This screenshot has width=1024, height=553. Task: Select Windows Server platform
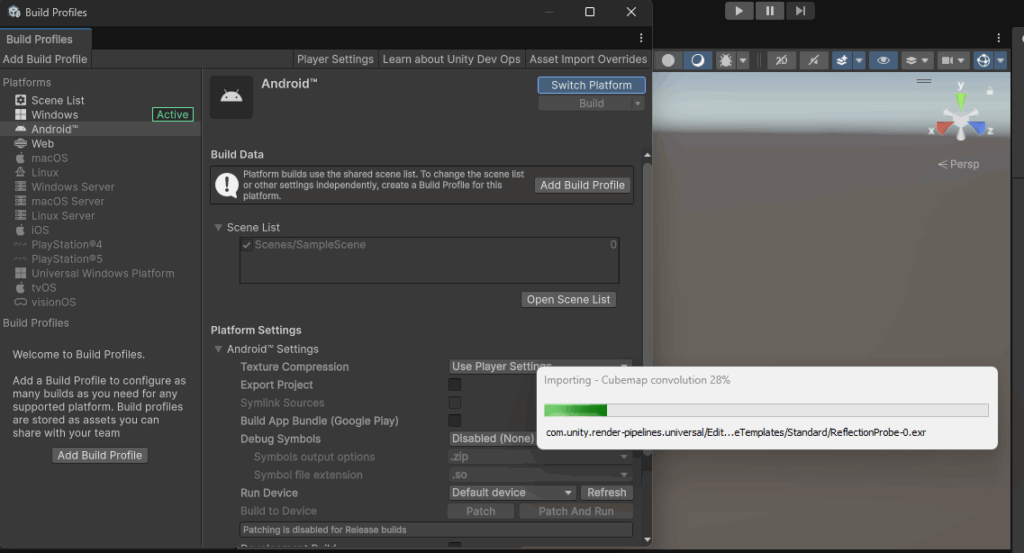[73, 187]
